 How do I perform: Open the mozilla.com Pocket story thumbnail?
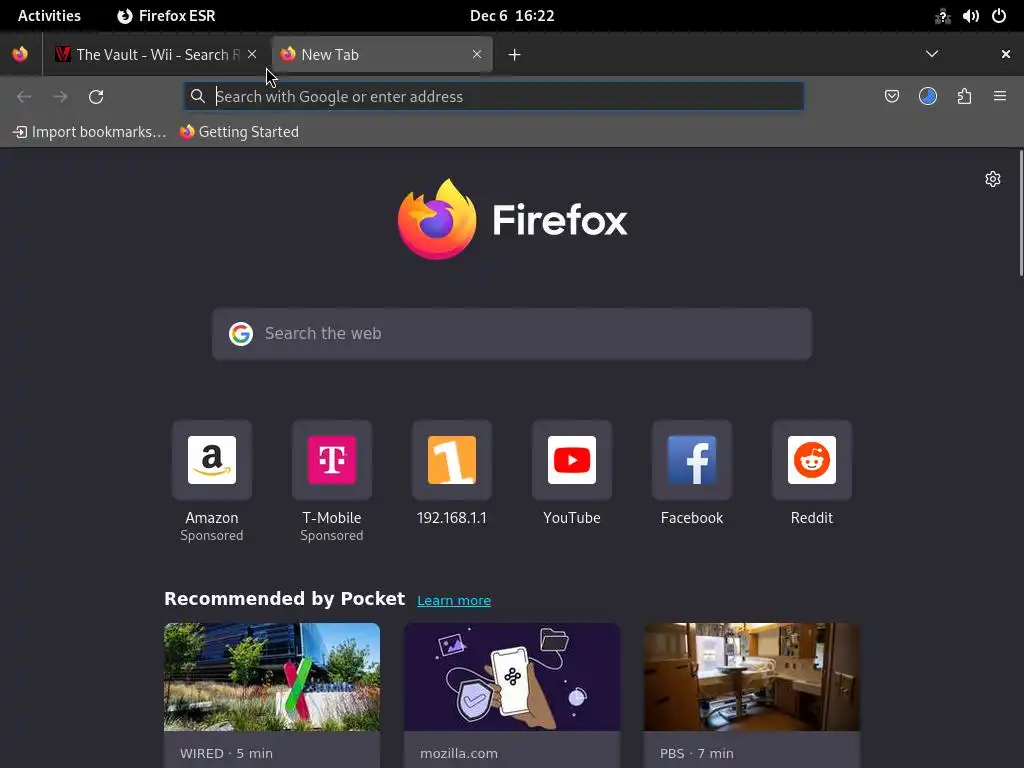512,677
